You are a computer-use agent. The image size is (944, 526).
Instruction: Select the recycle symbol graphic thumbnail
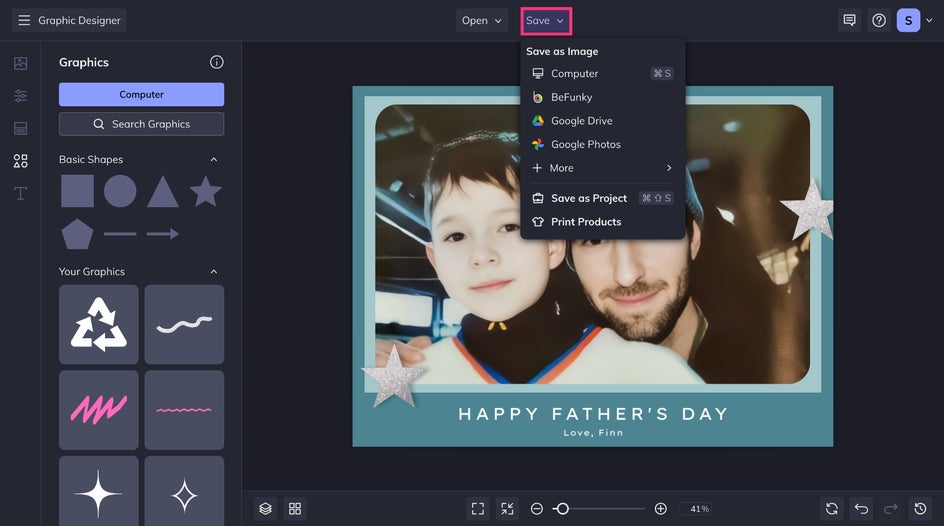click(99, 324)
